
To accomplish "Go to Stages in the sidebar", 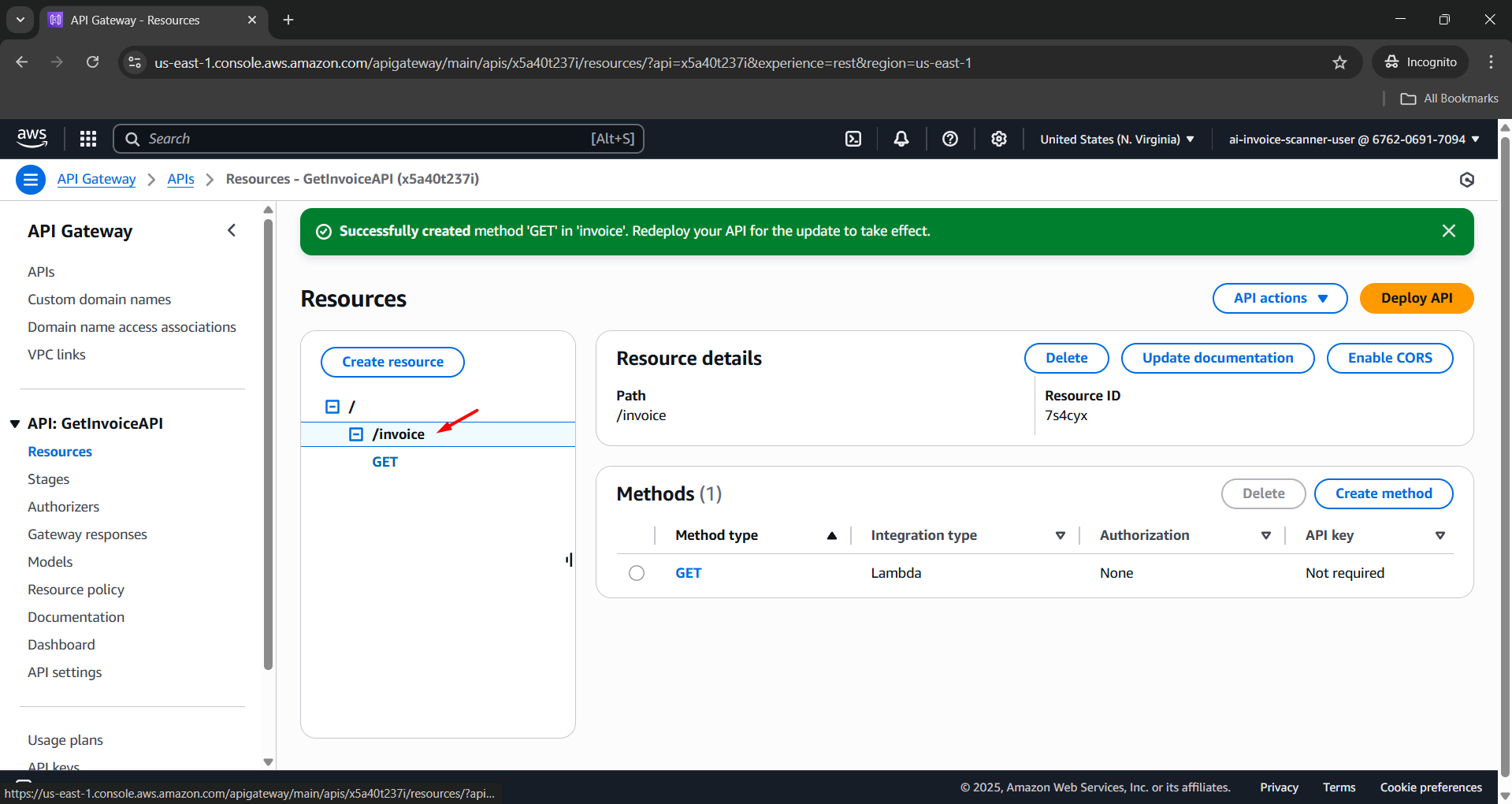I will click(48, 479).
